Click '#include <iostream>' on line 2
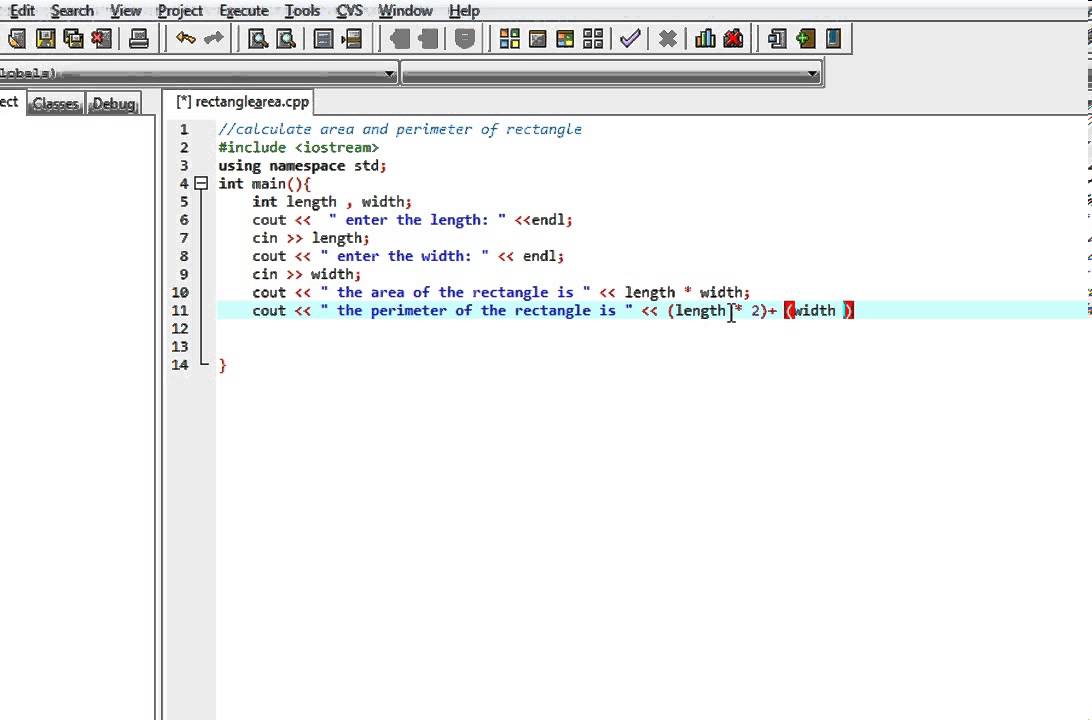Image resolution: width=1092 pixels, height=720 pixels. coord(298,147)
